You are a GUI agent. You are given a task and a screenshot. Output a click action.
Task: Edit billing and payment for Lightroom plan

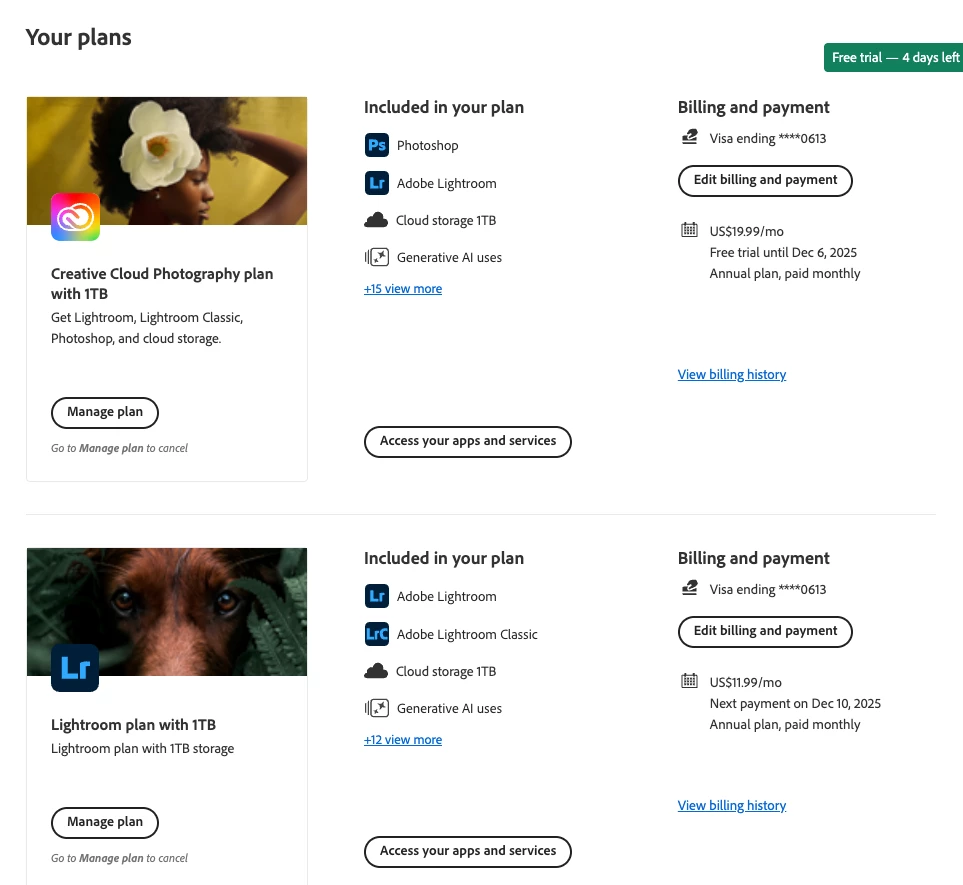click(x=765, y=631)
